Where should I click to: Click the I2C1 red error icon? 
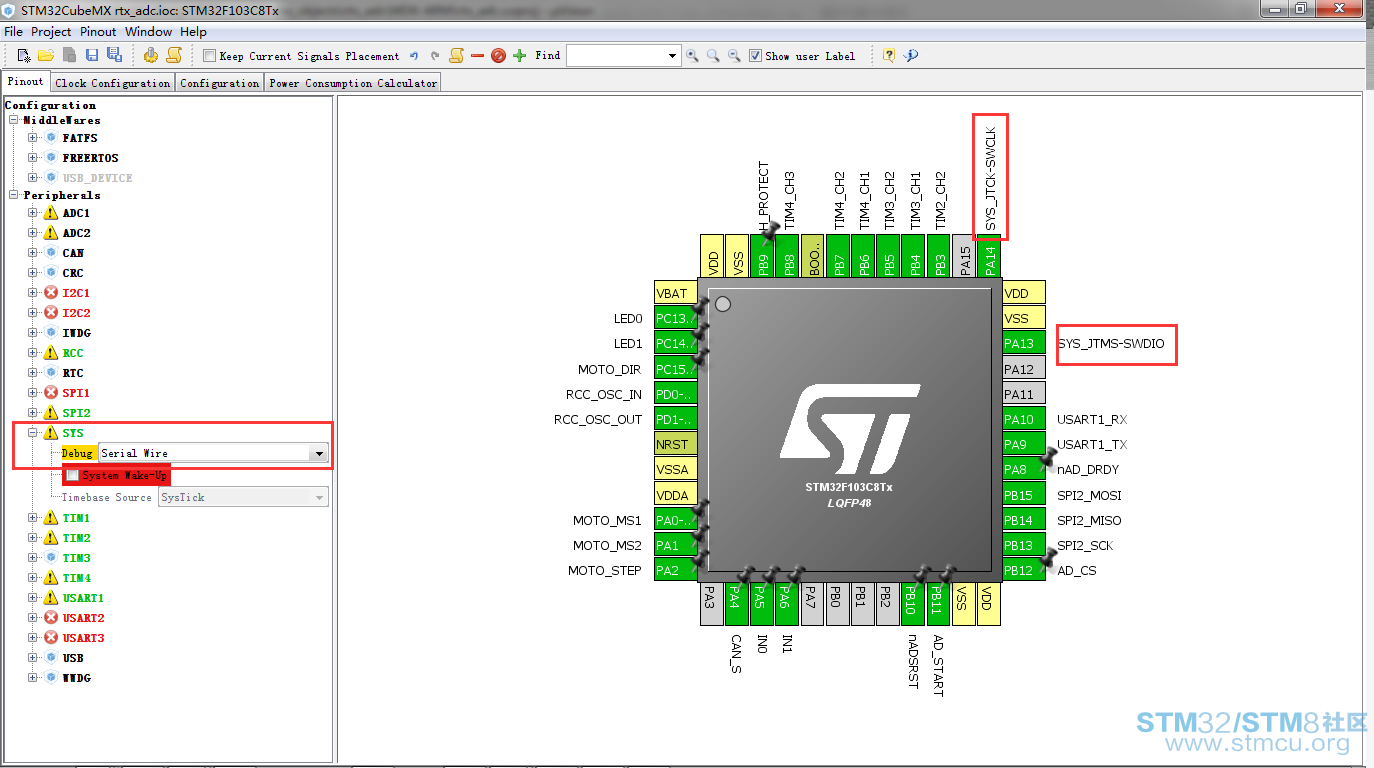pos(51,293)
